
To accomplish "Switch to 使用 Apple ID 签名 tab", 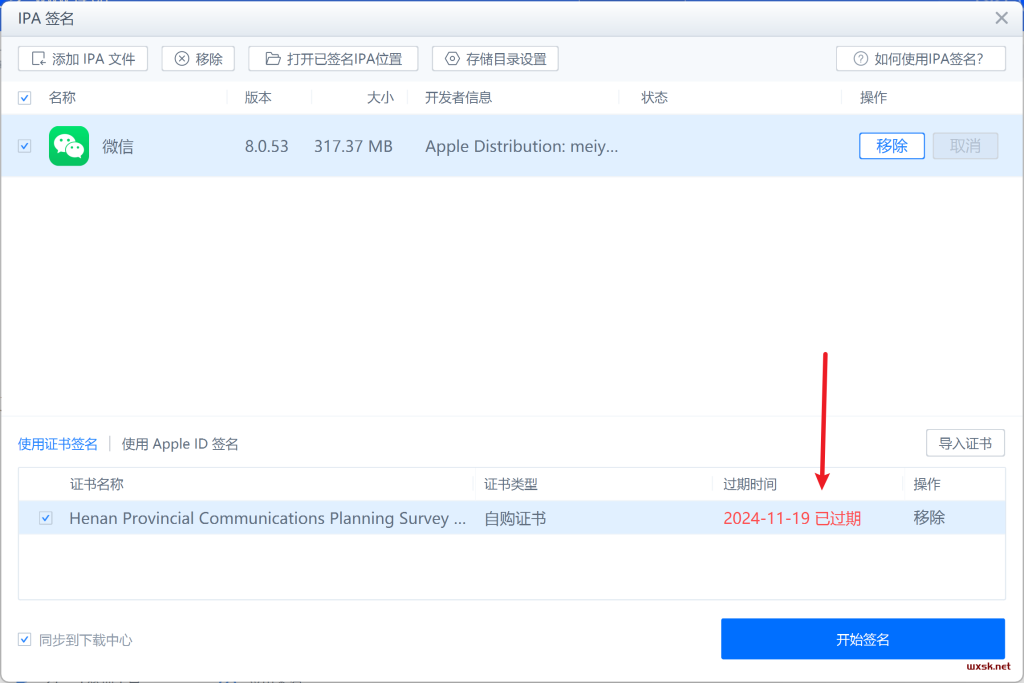I will [x=180, y=444].
